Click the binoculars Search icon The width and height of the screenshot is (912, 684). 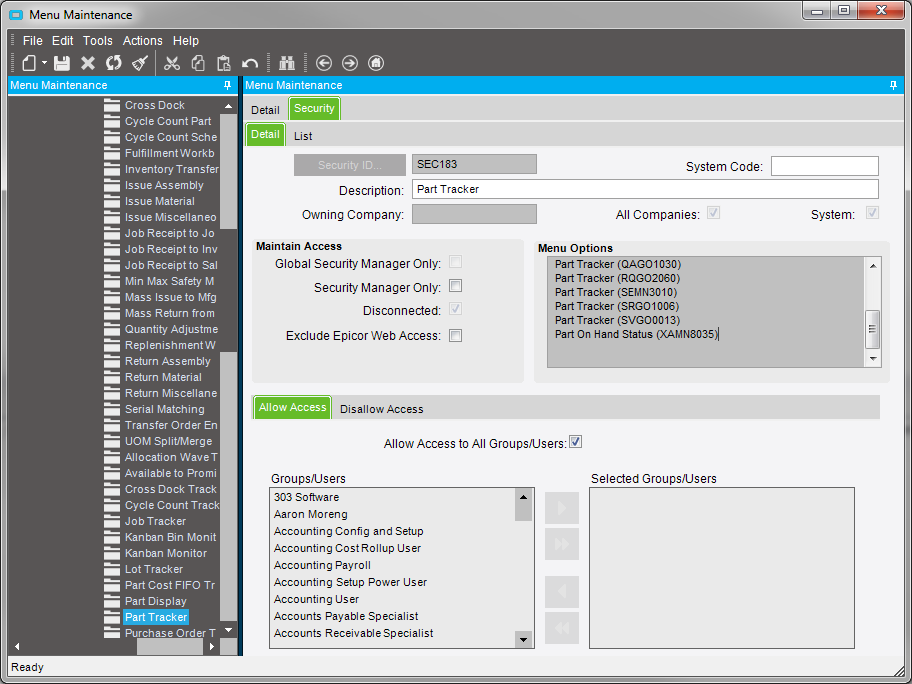click(x=287, y=63)
